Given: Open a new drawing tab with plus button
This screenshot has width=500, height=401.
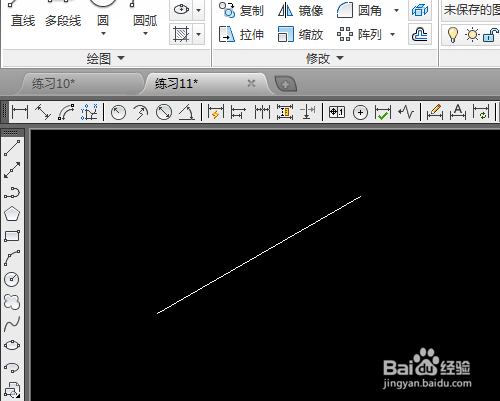Looking at the screenshot, I should click(x=285, y=84).
